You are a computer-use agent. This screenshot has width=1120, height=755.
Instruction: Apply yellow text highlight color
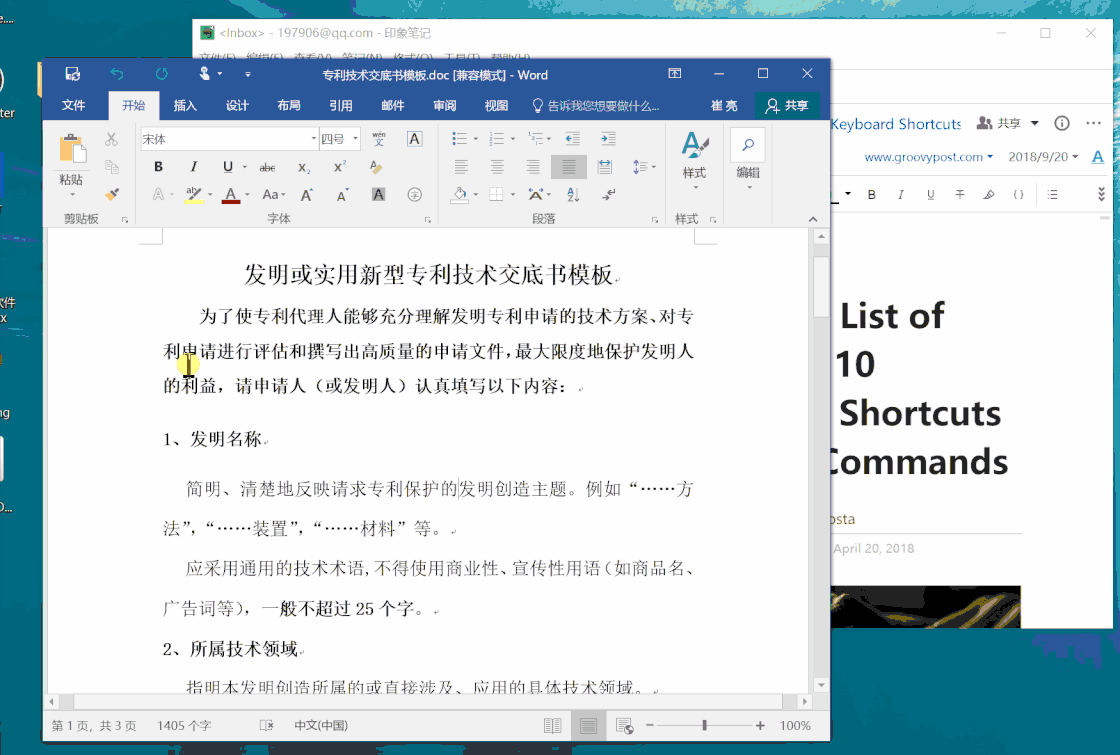pos(194,195)
